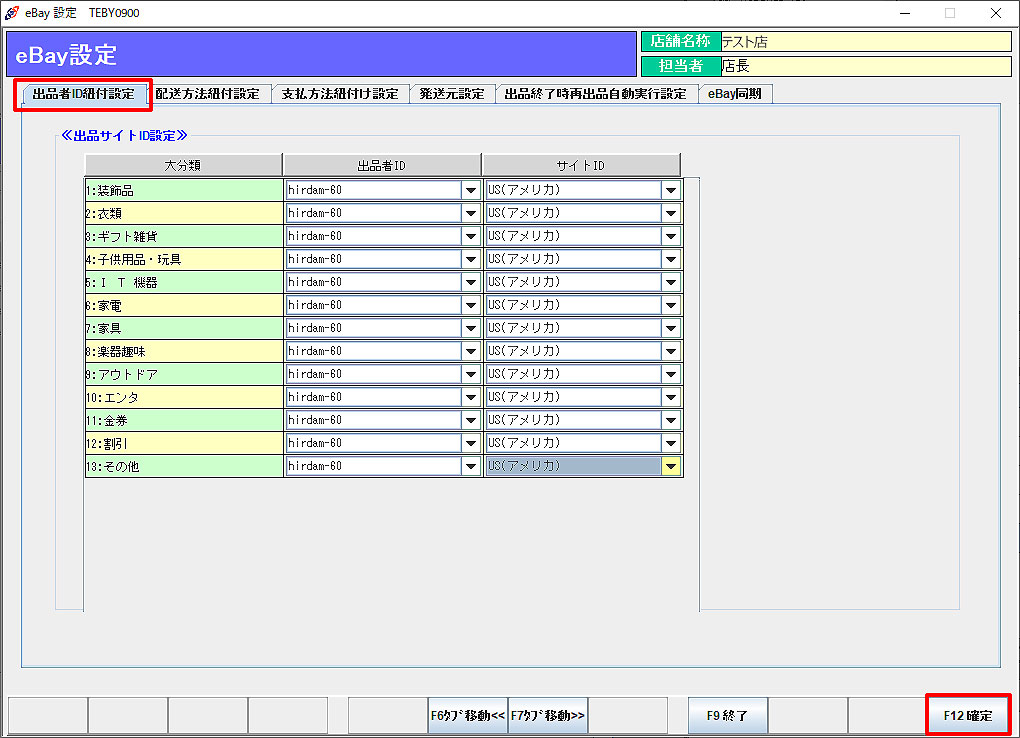Open サイトID dropdown for 13:その他

tap(671, 466)
